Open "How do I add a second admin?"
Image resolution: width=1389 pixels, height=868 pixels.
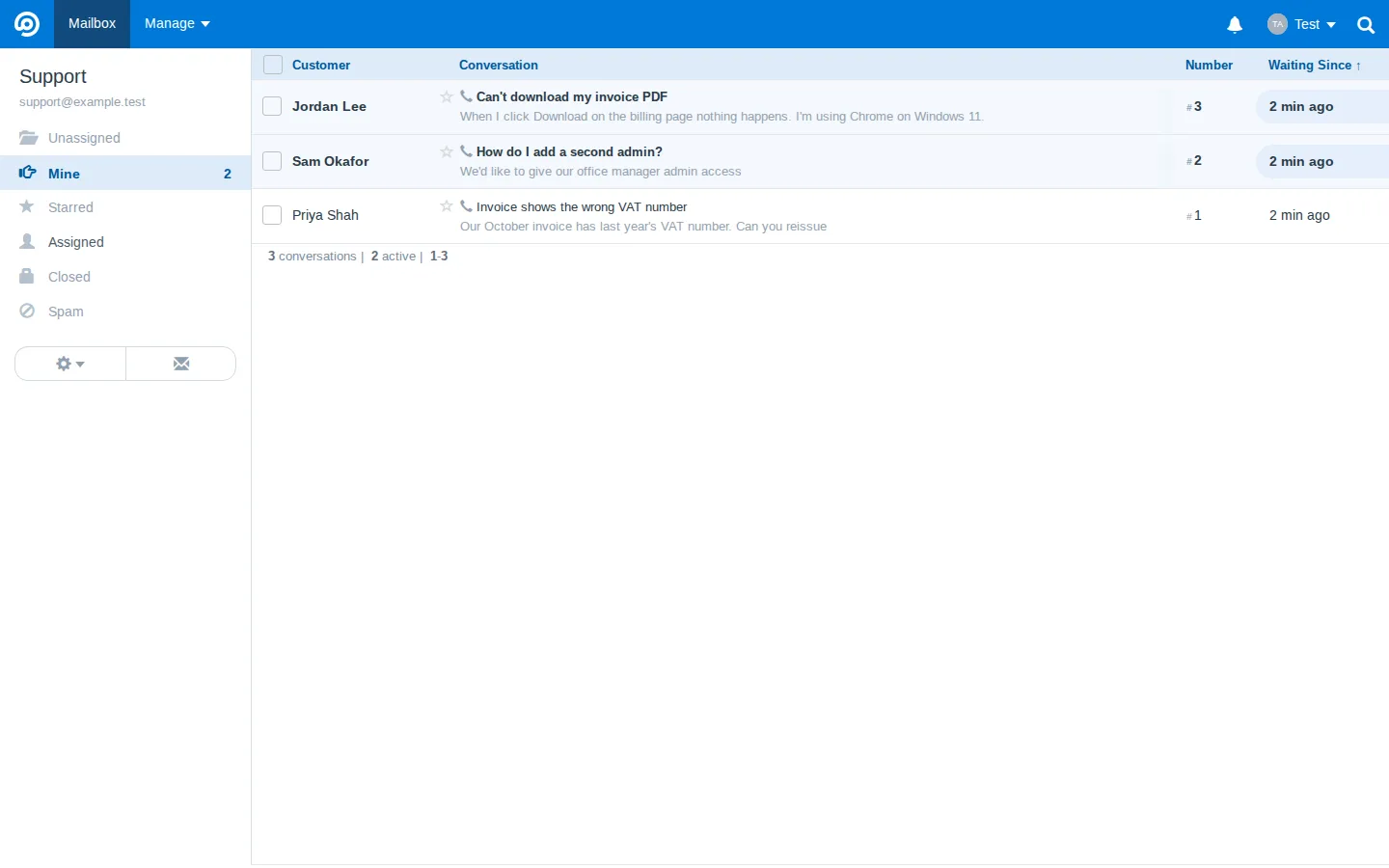coord(569,151)
